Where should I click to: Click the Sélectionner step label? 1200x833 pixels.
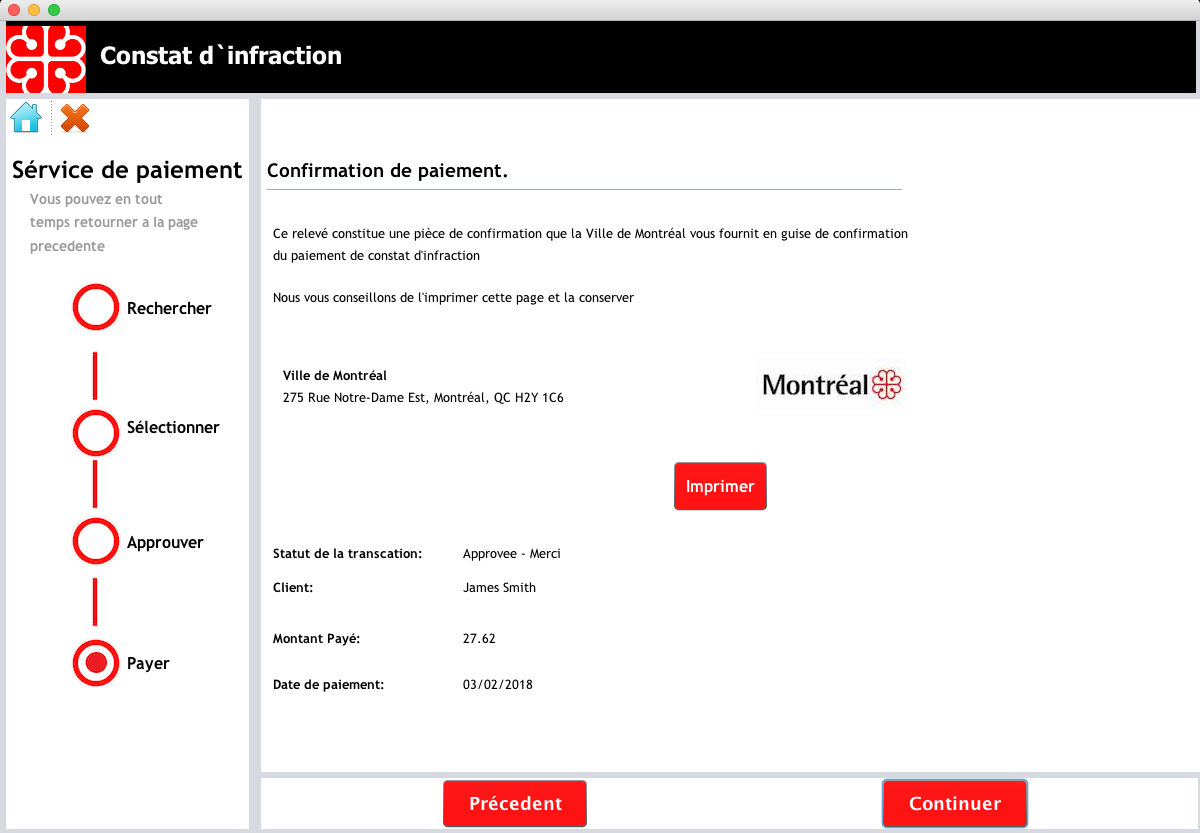click(x=173, y=427)
